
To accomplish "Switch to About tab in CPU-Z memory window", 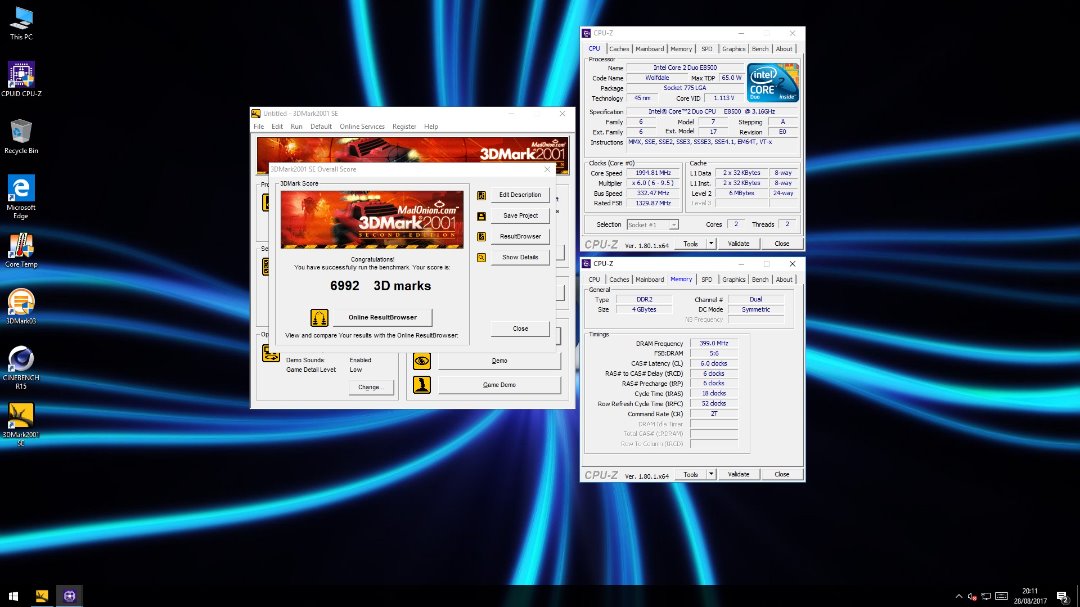I will pos(784,280).
